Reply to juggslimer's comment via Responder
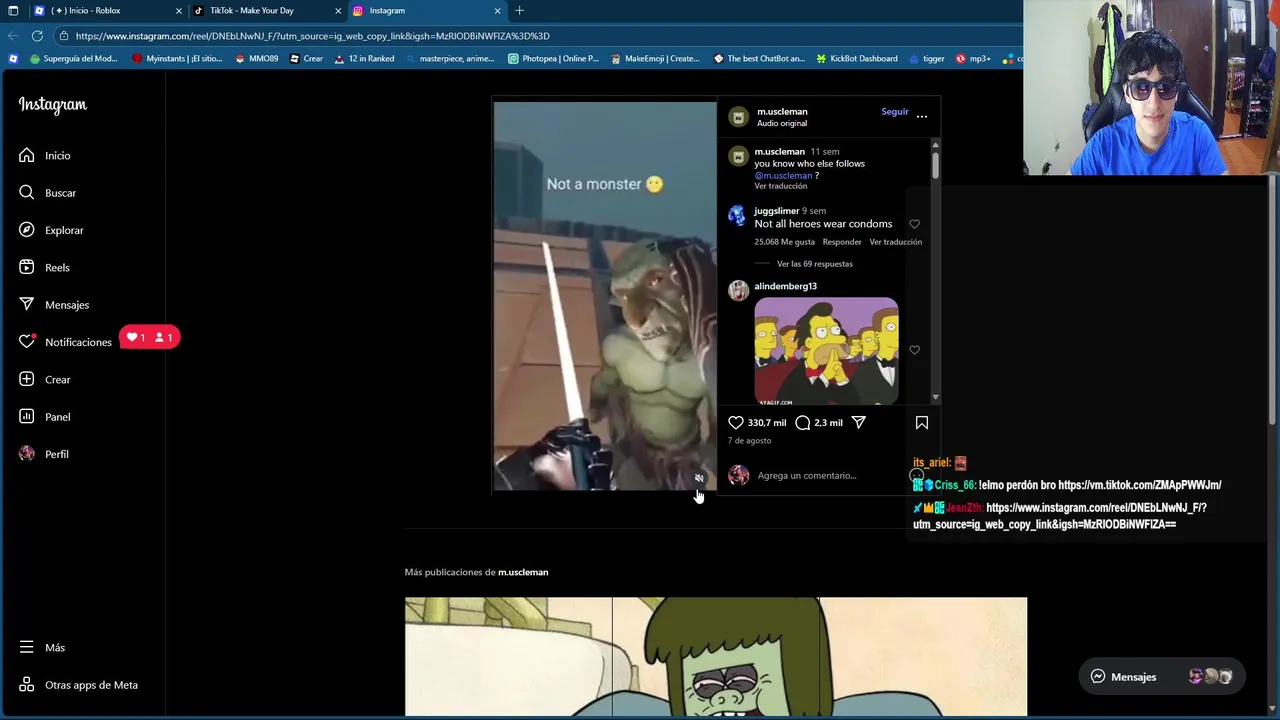This screenshot has width=1280, height=720. 842,242
